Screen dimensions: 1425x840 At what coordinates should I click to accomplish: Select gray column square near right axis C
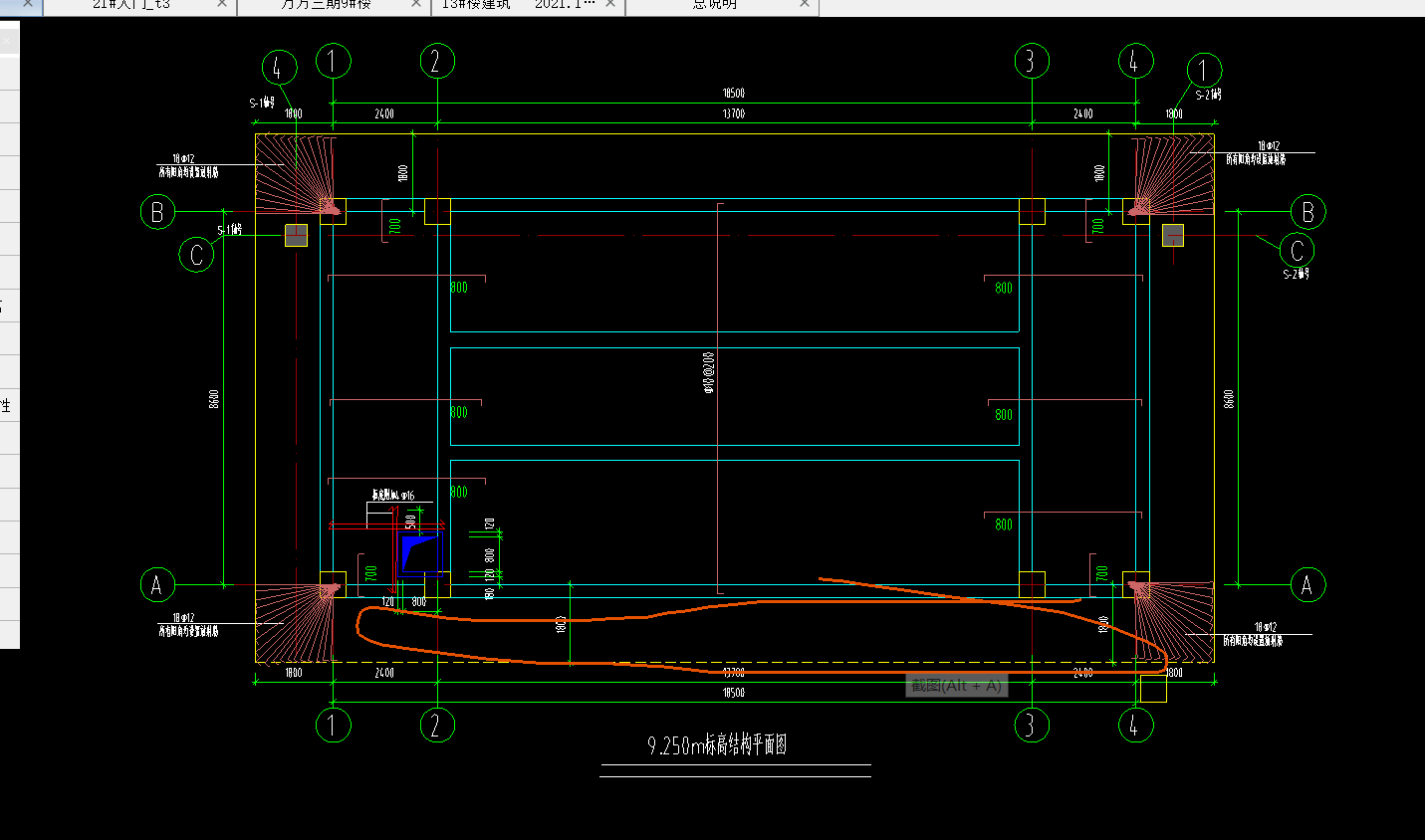pyautogui.click(x=1173, y=235)
